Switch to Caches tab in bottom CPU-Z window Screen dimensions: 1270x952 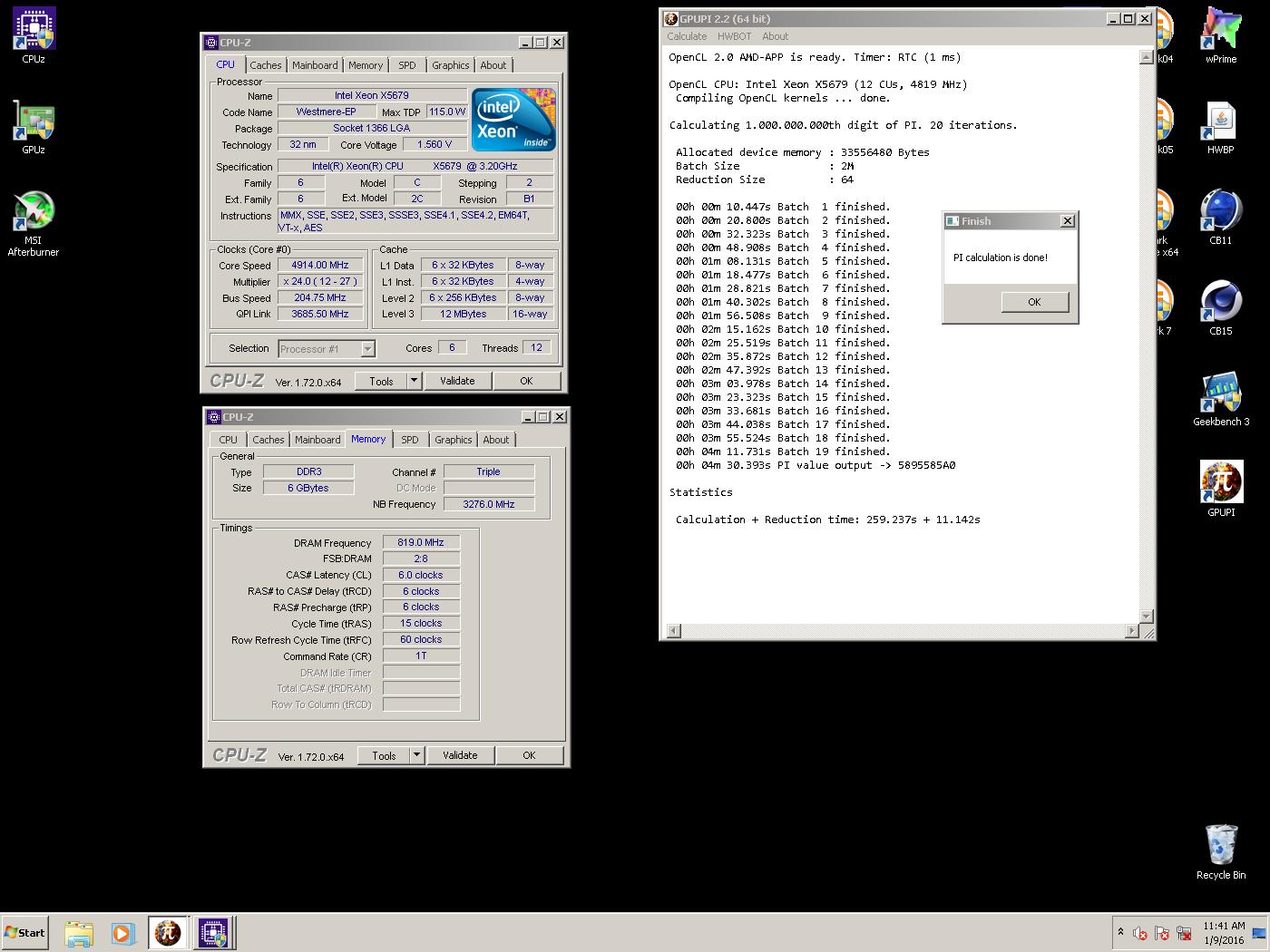tap(269, 440)
